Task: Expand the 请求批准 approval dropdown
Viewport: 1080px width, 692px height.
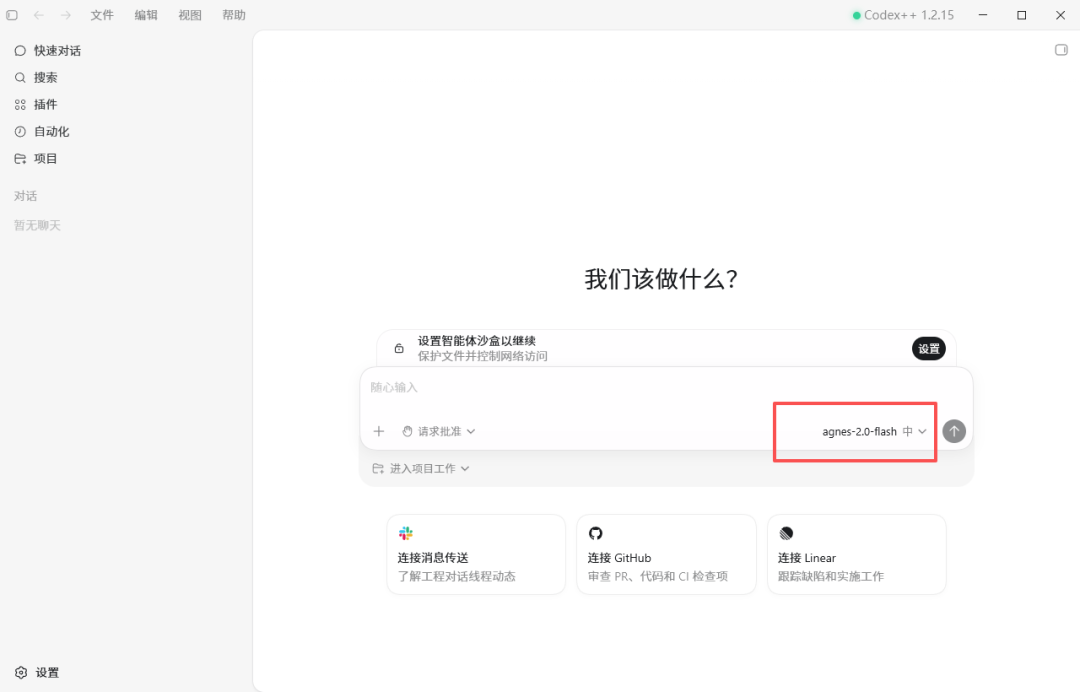Action: tap(439, 431)
